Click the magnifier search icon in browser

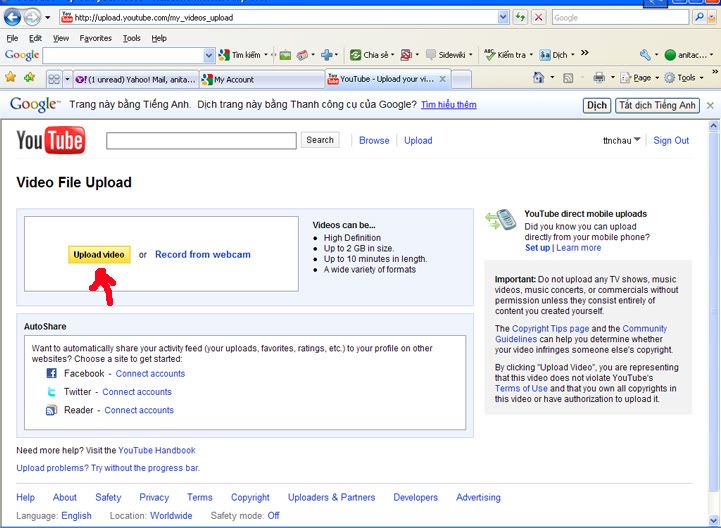[699, 18]
